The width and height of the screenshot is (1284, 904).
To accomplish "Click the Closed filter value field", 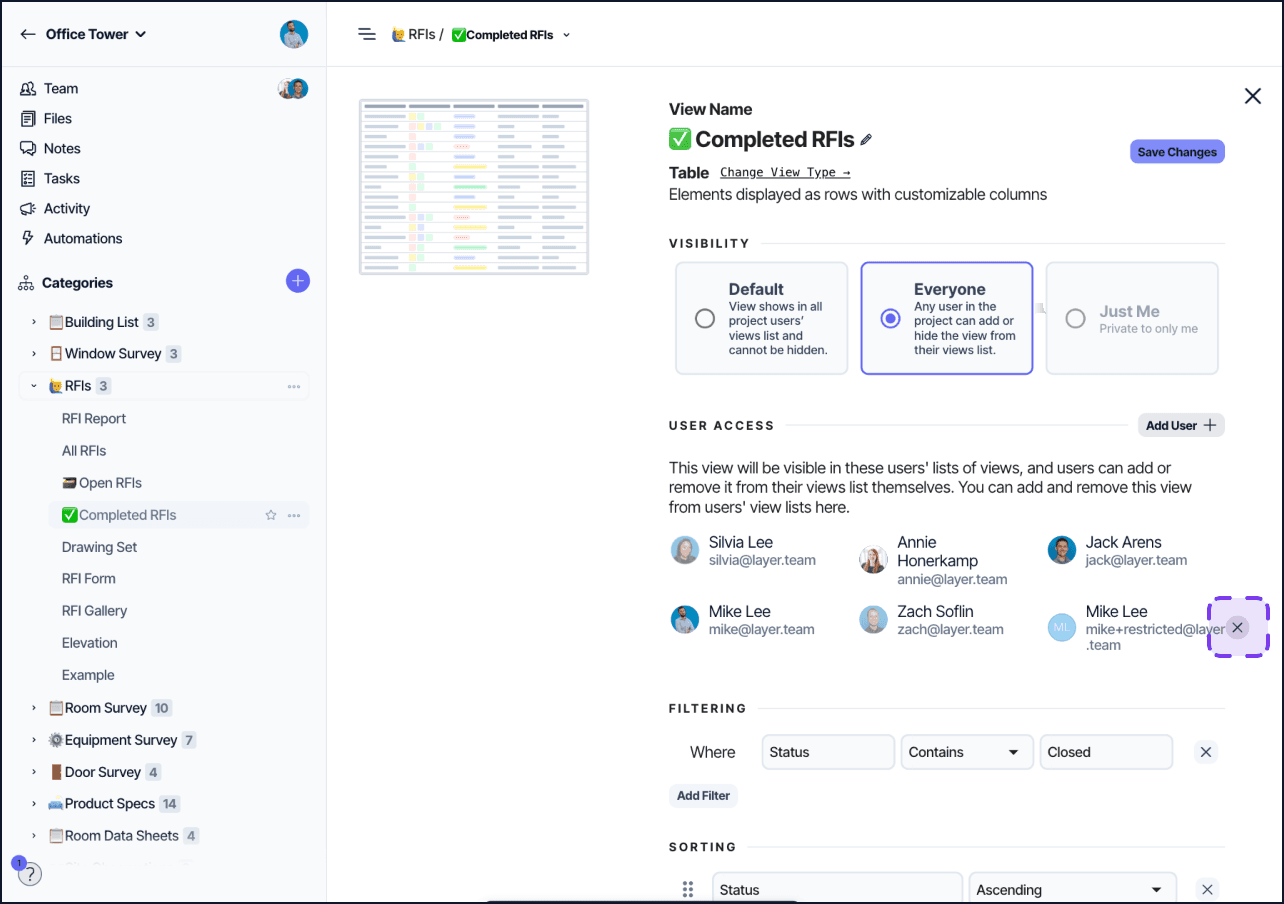I will tap(1106, 752).
